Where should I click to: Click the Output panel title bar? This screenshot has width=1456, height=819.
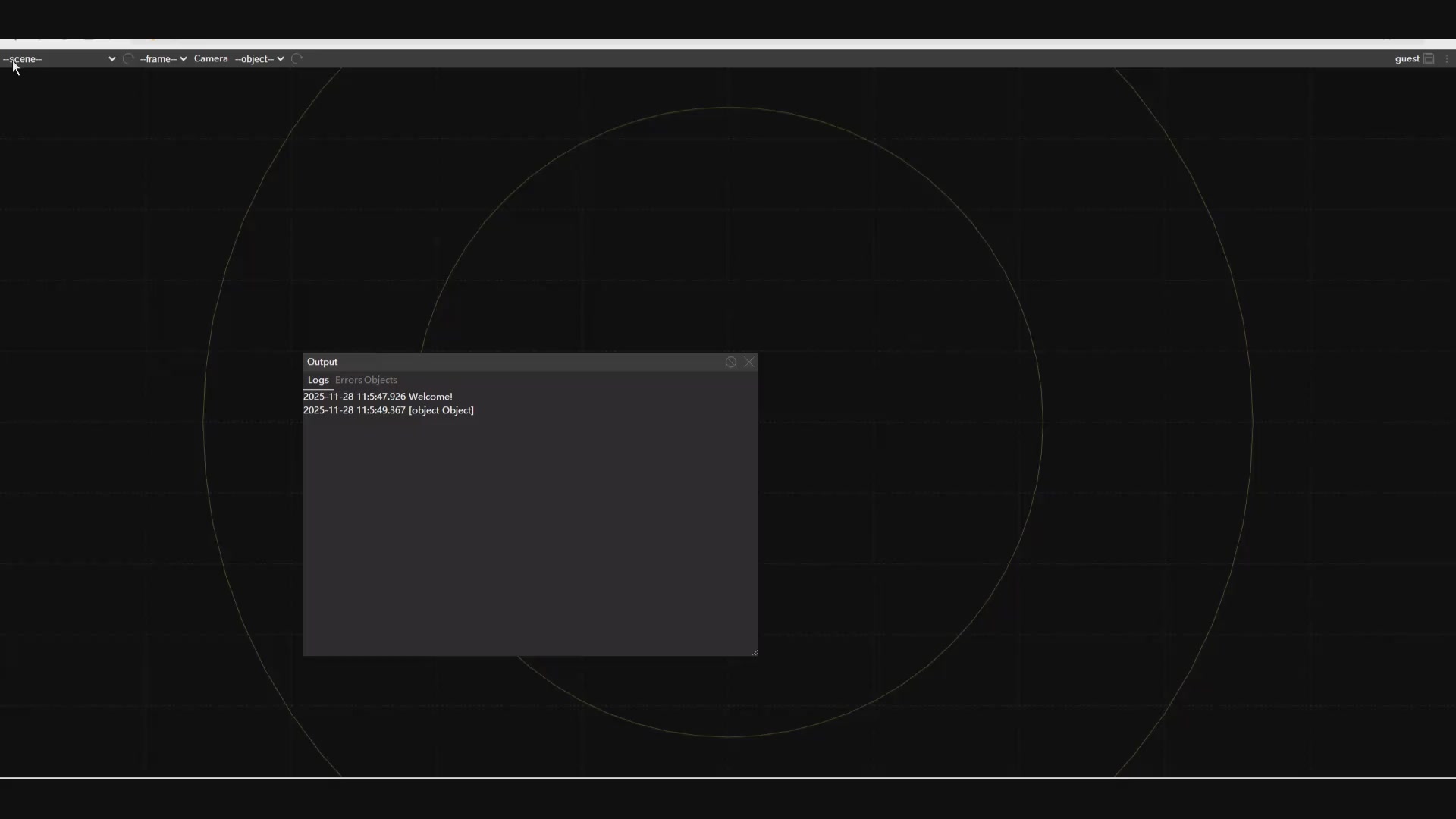pos(516,362)
